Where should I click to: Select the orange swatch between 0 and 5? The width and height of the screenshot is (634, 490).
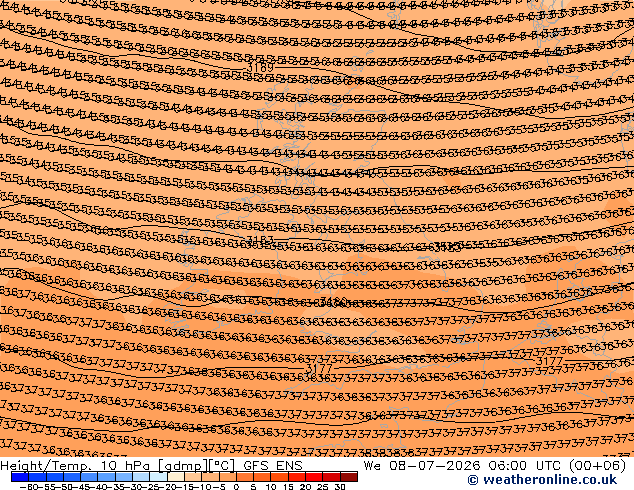click(x=245, y=477)
